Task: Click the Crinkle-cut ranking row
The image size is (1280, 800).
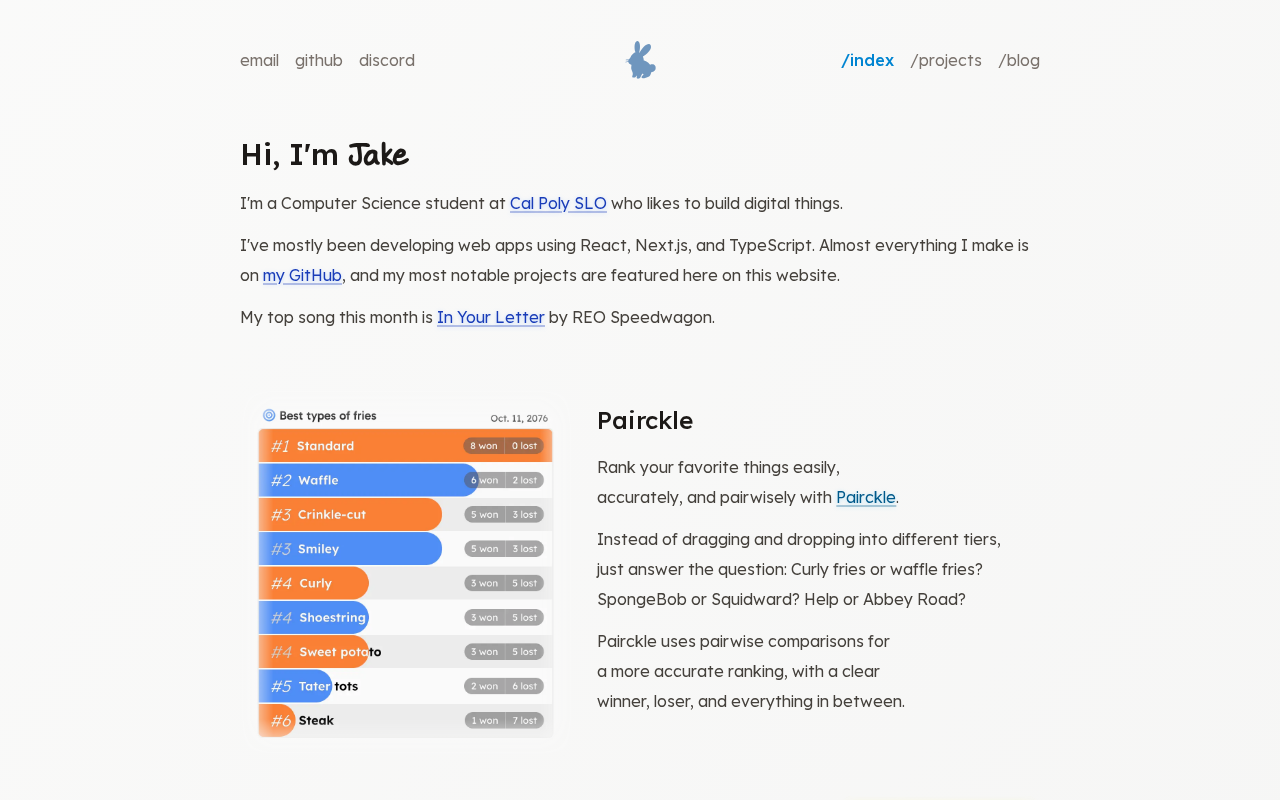Action: pyautogui.click(x=405, y=514)
